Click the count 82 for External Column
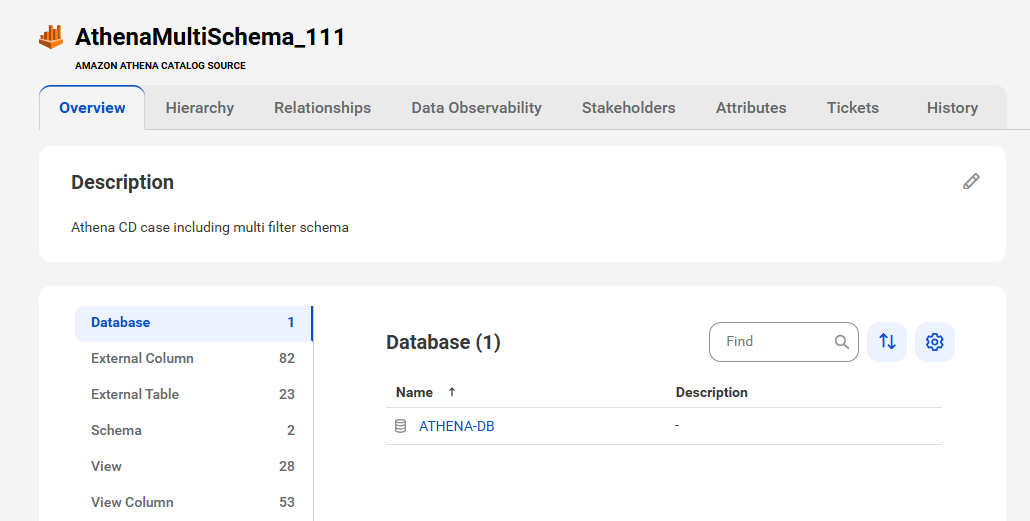Viewport: 1030px width, 521px height. [286, 359]
